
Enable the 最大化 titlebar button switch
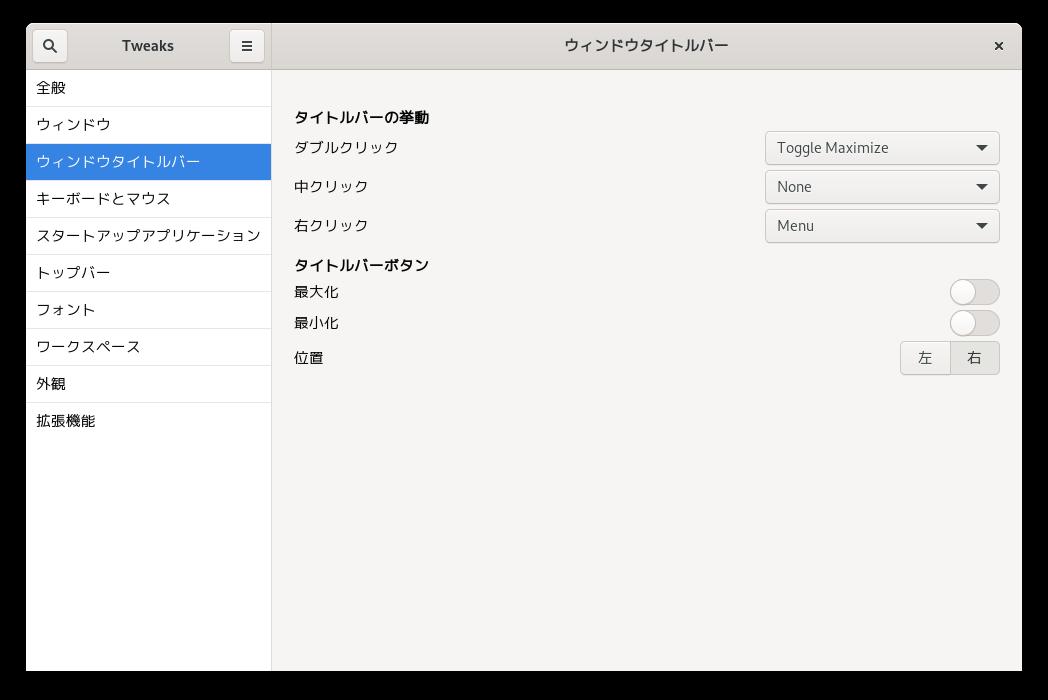pyautogui.click(x=974, y=292)
